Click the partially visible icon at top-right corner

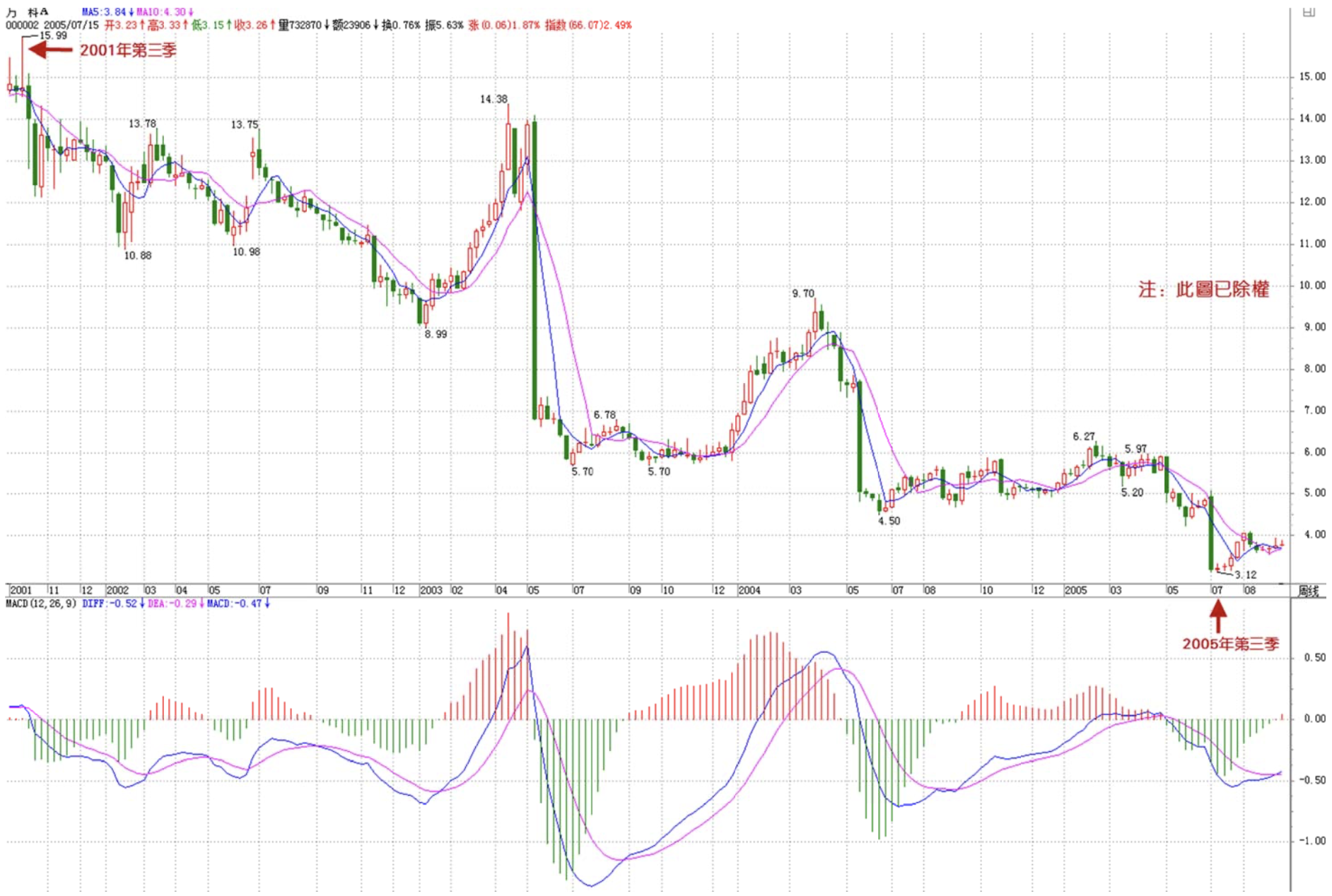point(1309,12)
